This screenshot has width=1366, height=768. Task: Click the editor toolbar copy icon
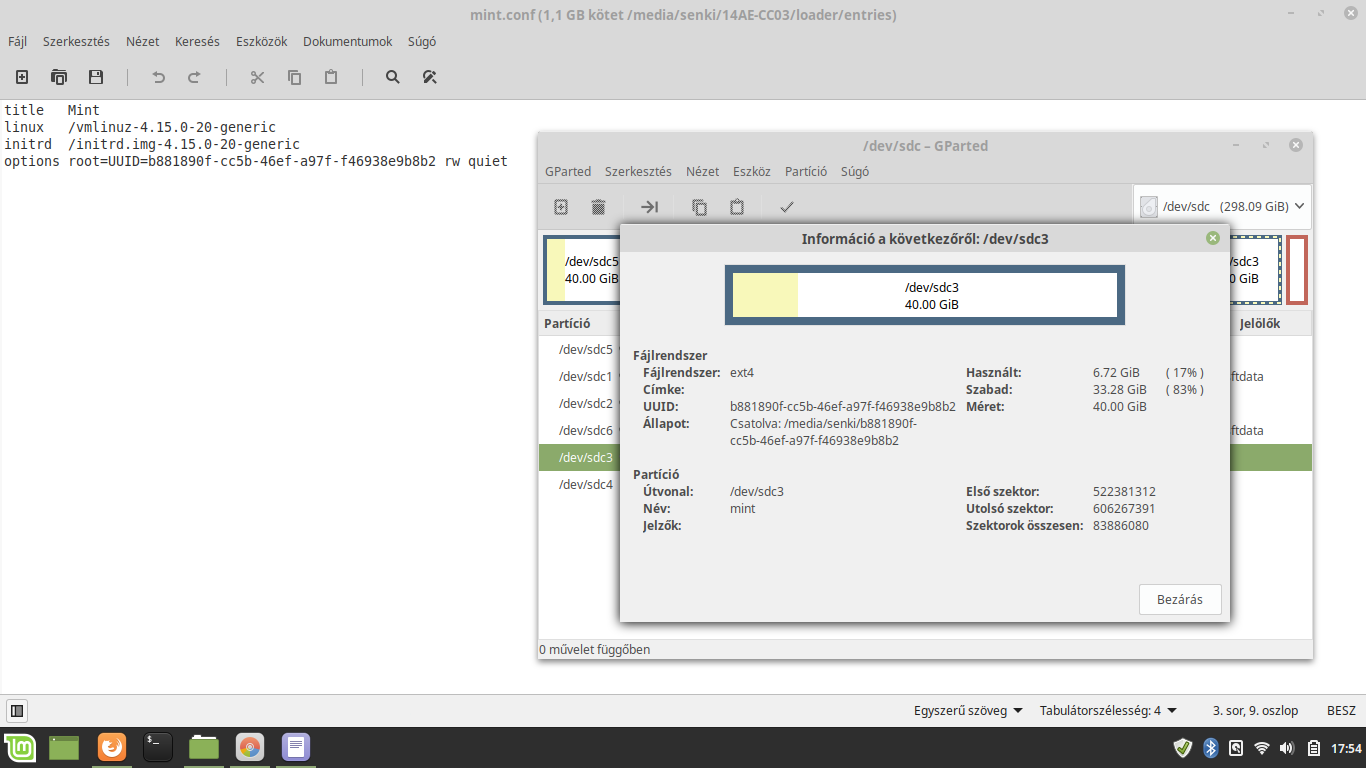click(x=294, y=77)
